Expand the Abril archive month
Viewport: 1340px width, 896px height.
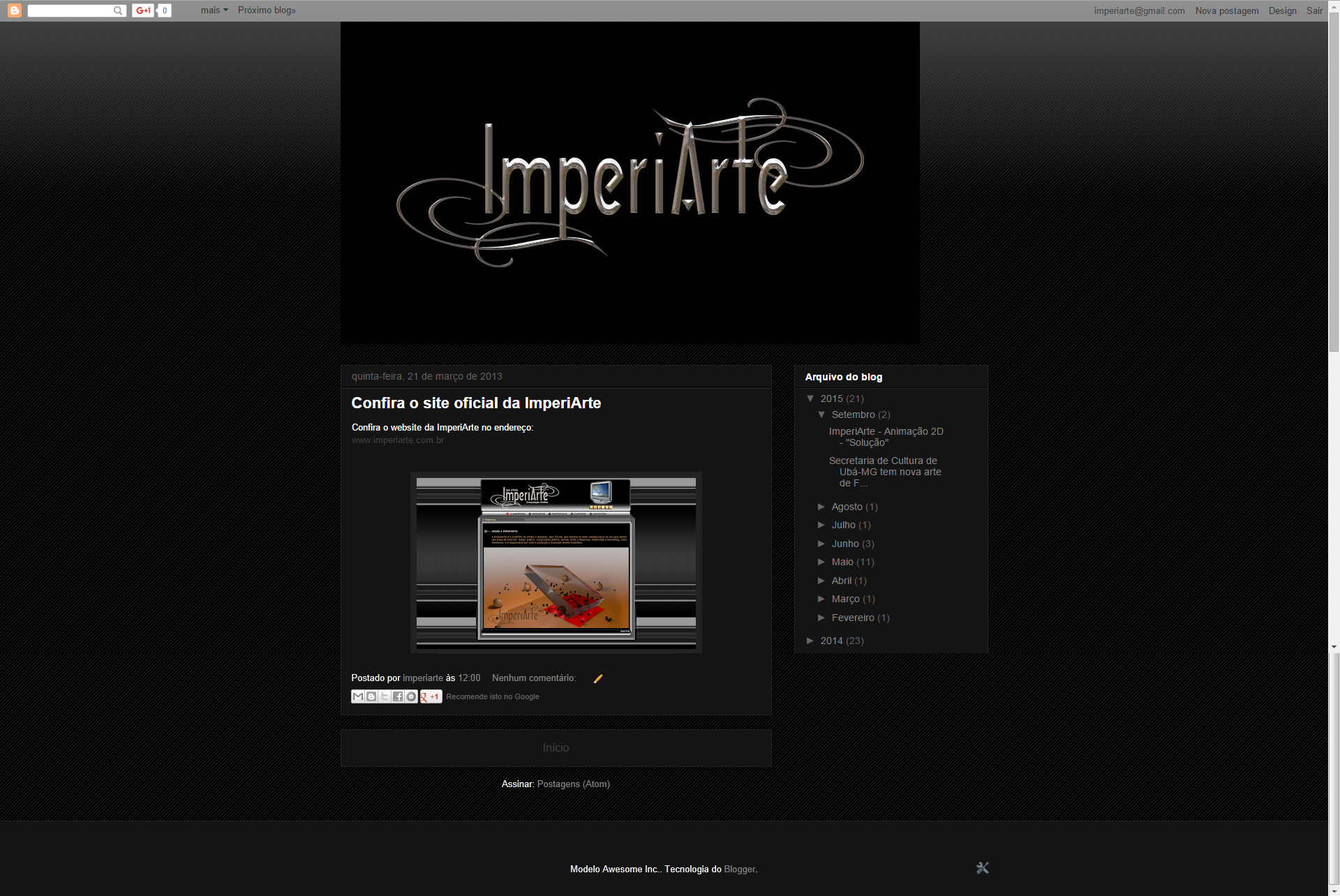[x=821, y=581]
